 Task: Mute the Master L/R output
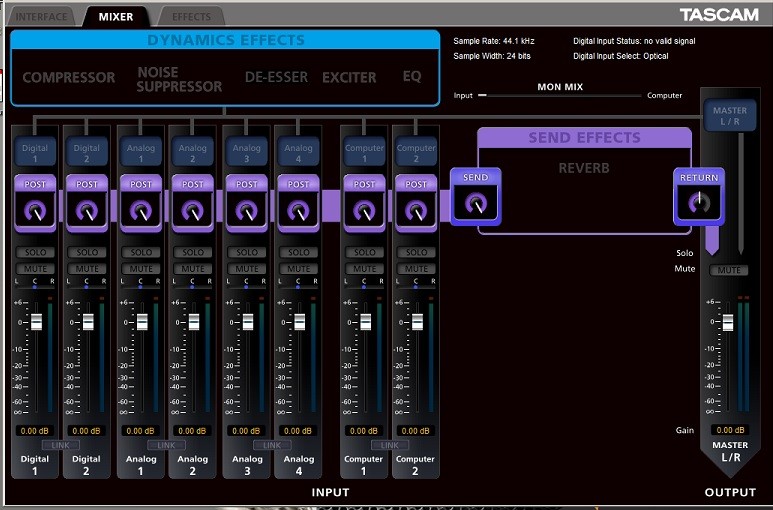729,270
